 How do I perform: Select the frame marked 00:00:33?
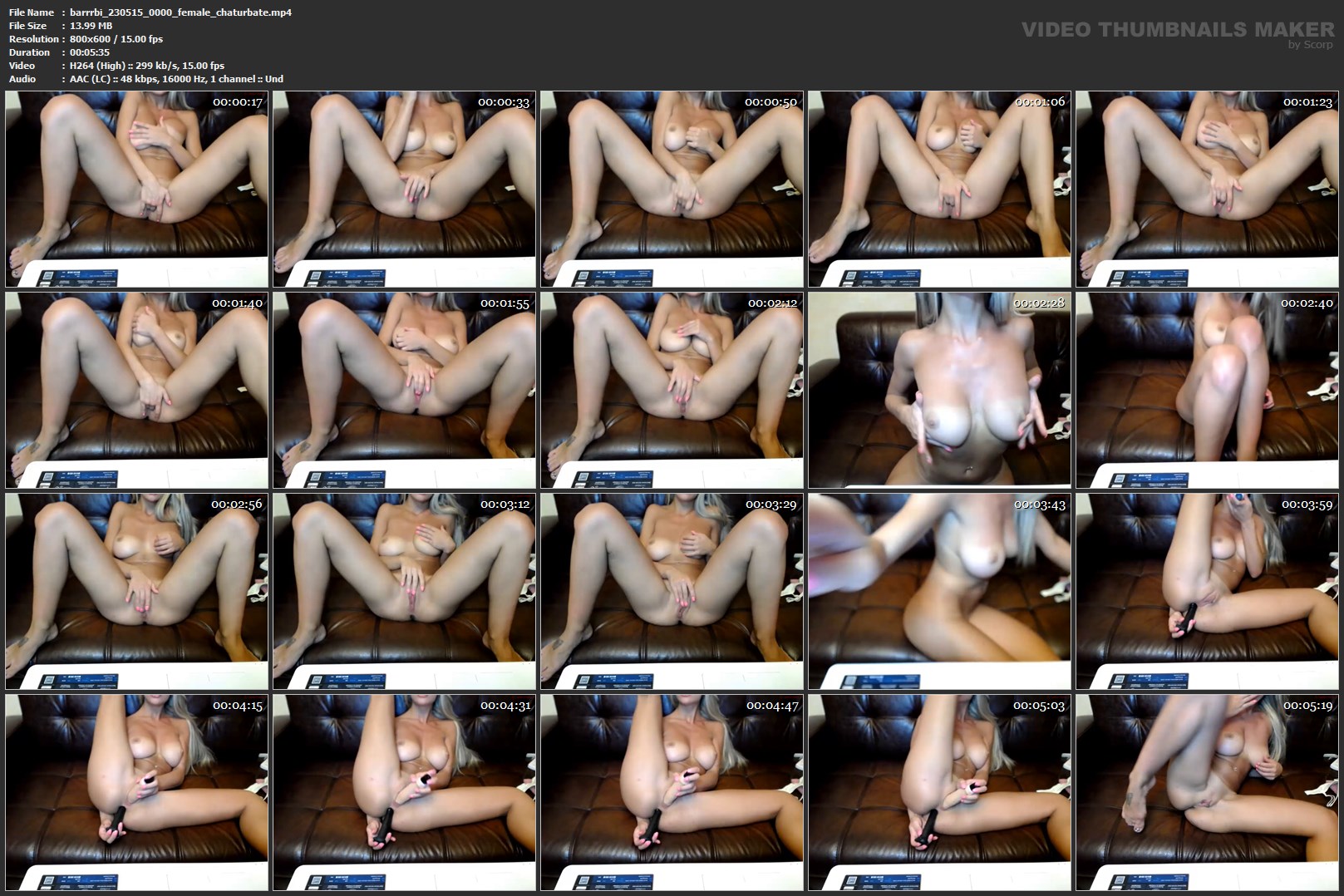[404, 190]
